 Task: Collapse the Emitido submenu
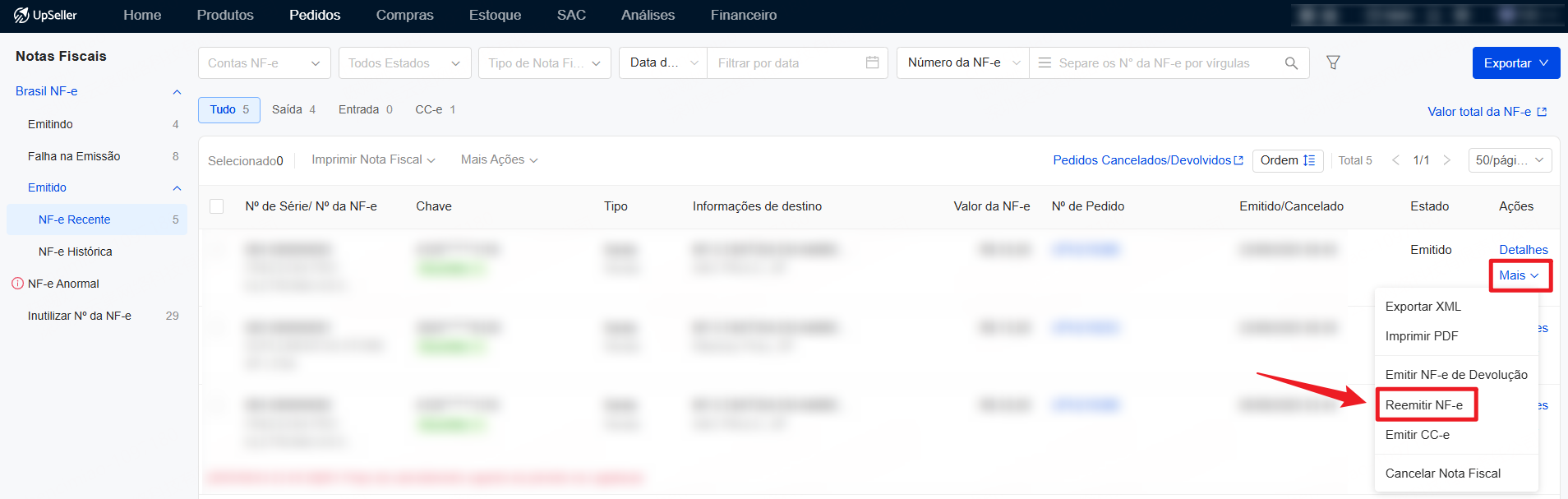[177, 188]
